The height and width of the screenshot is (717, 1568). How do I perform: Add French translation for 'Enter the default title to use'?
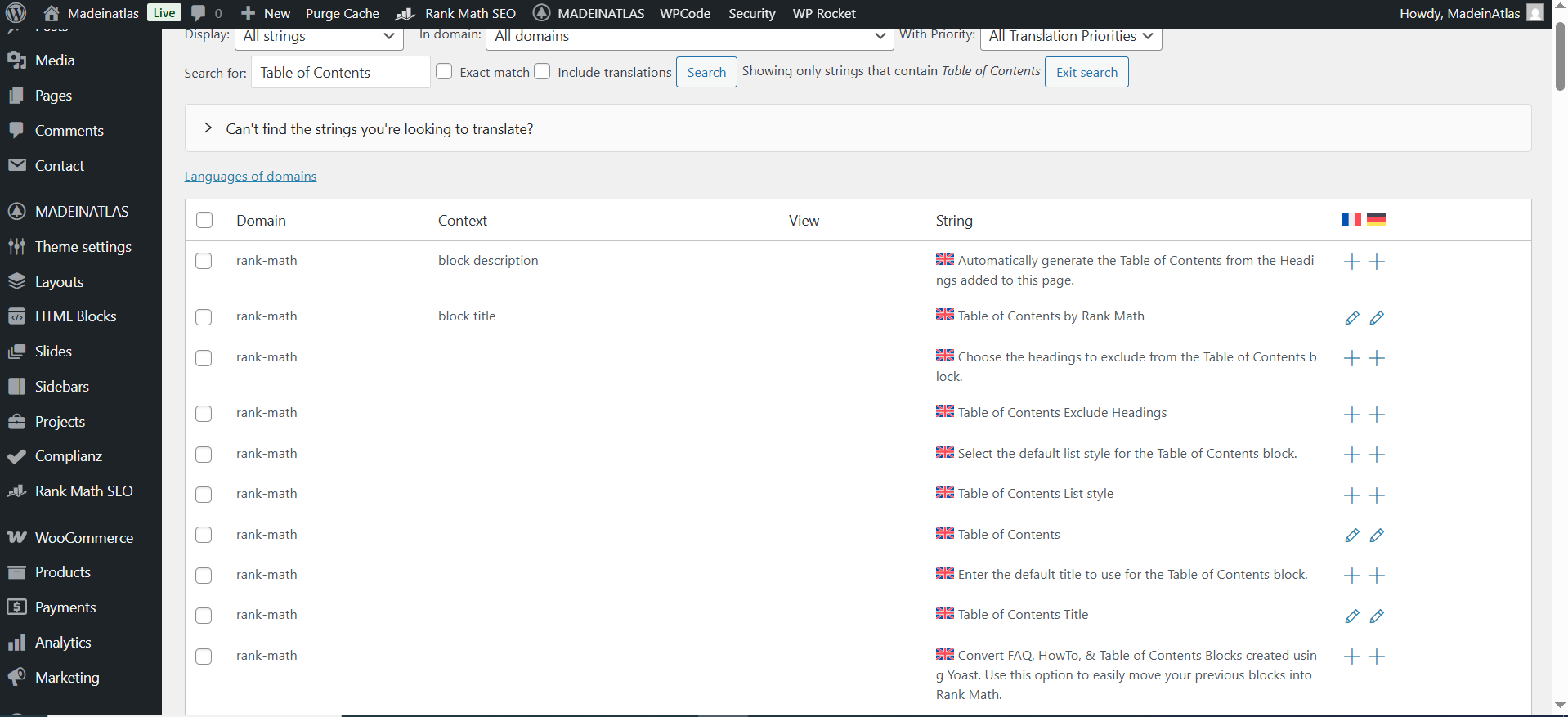pos(1352,576)
